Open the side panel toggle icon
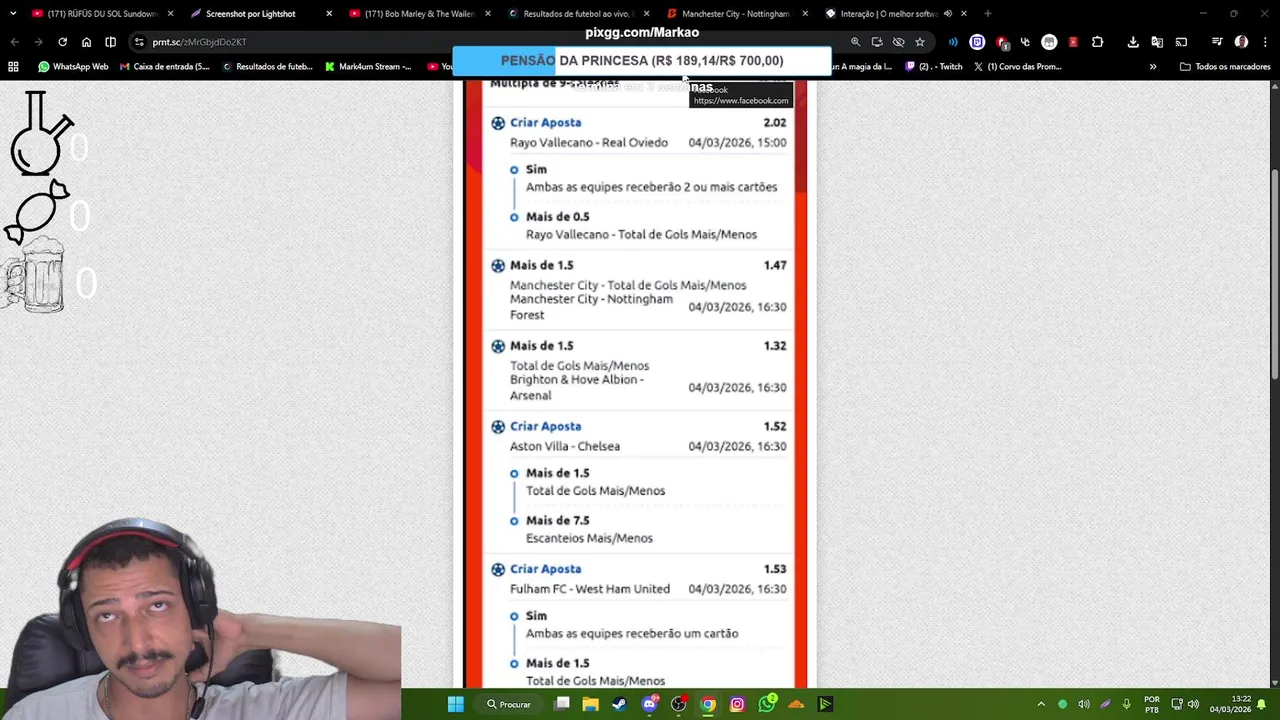 coord(110,42)
